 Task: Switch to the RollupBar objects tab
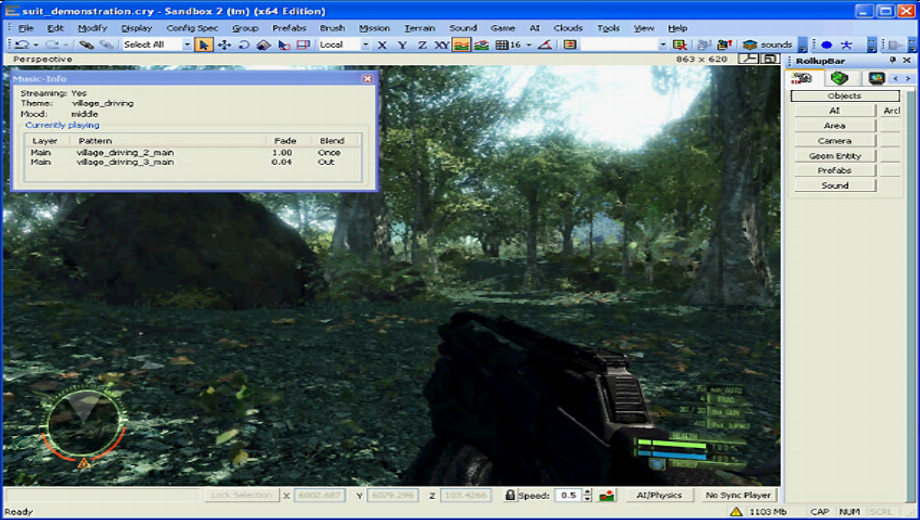(x=803, y=78)
